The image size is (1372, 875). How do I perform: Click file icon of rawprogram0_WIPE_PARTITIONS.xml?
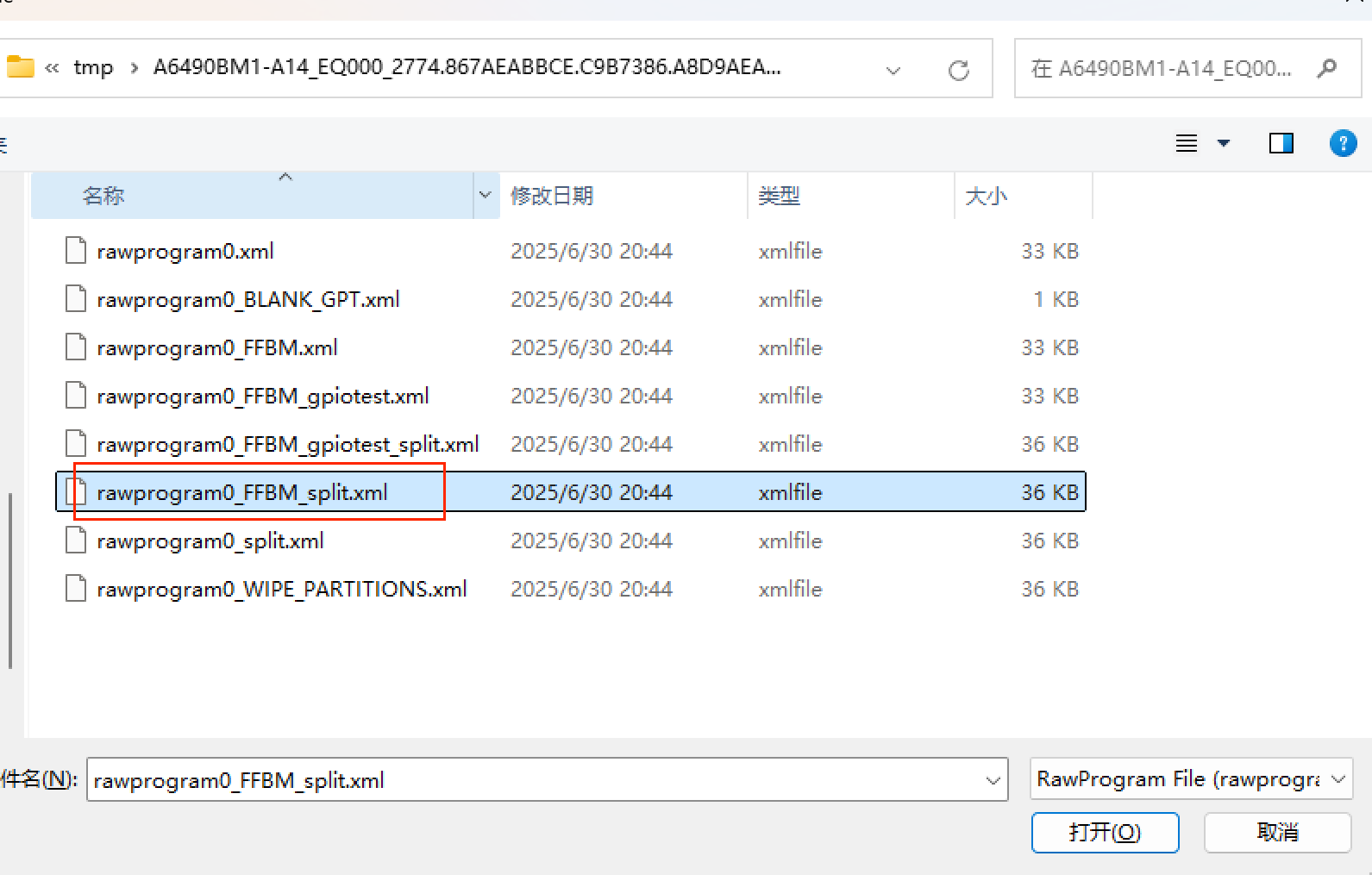pyautogui.click(x=76, y=589)
